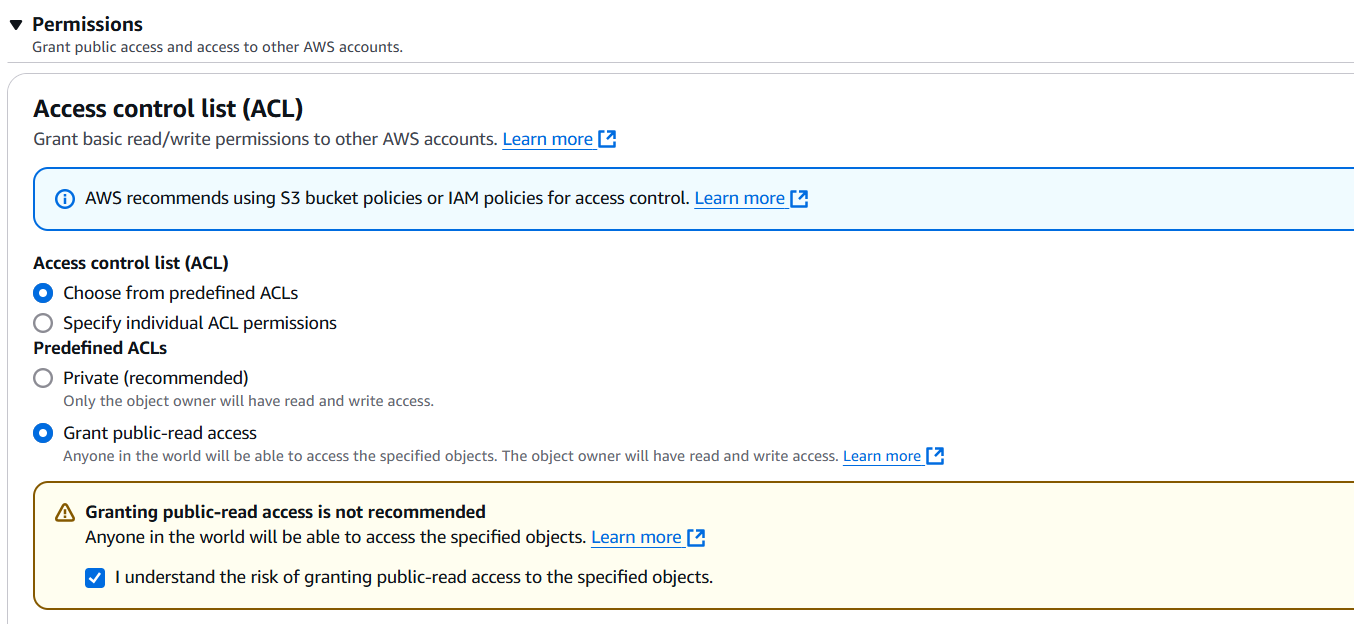The width and height of the screenshot is (1354, 624).
Task: Toggle I understand the risk checkbox
Action: pyautogui.click(x=95, y=578)
